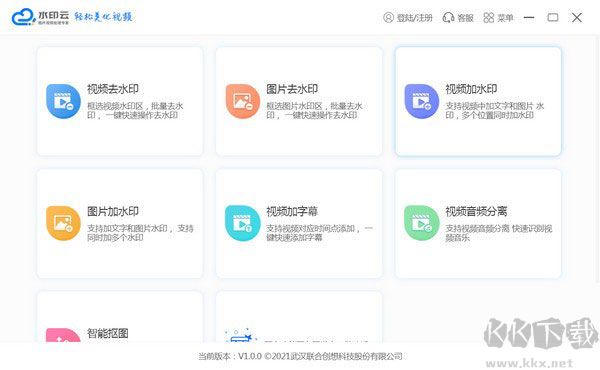Click the 图片去水印 orange image icon

click(x=243, y=101)
